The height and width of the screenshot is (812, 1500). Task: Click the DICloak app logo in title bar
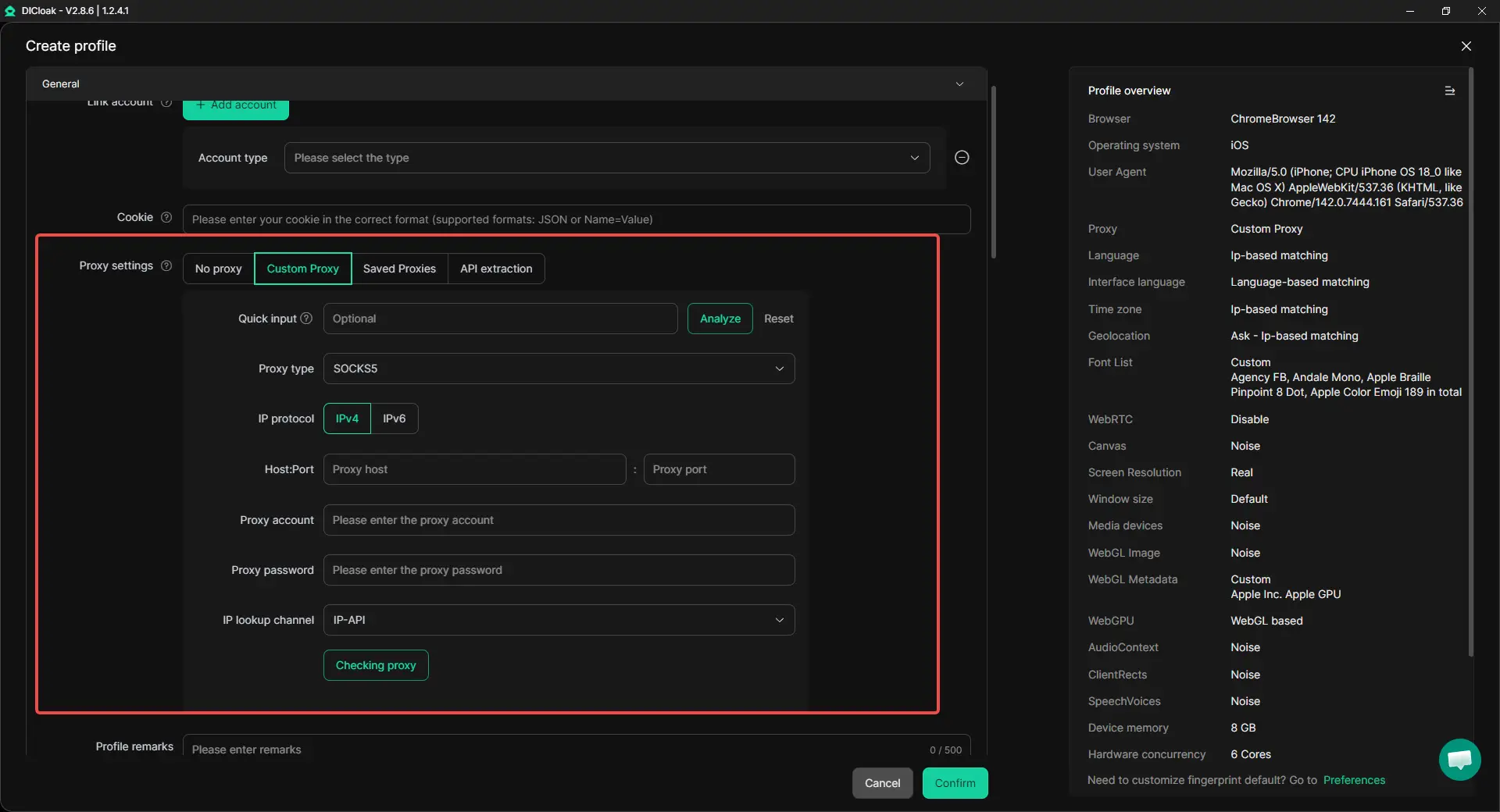(10, 11)
